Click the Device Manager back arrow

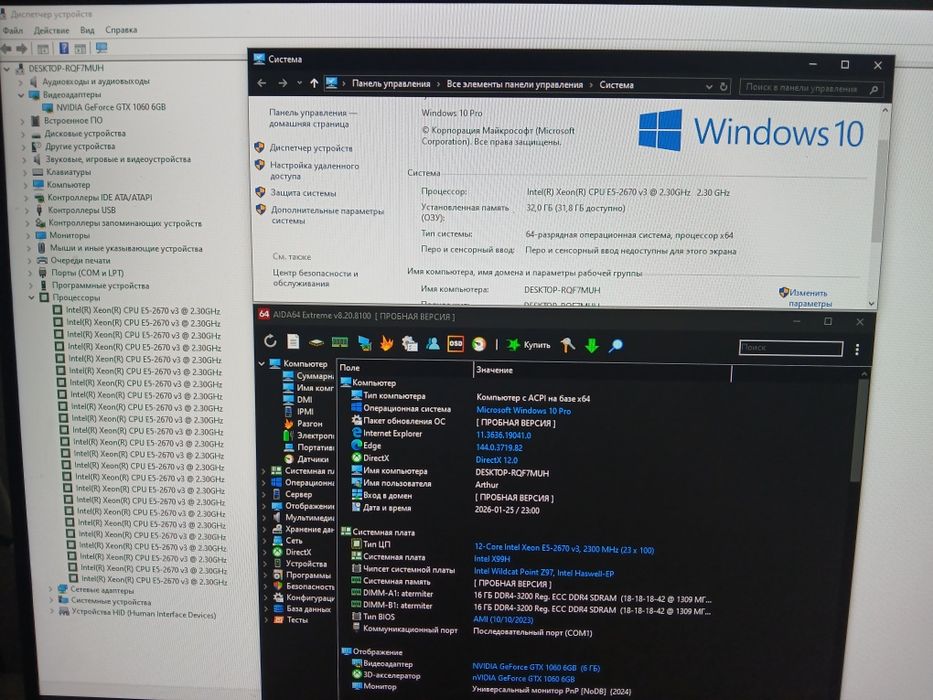(7, 49)
